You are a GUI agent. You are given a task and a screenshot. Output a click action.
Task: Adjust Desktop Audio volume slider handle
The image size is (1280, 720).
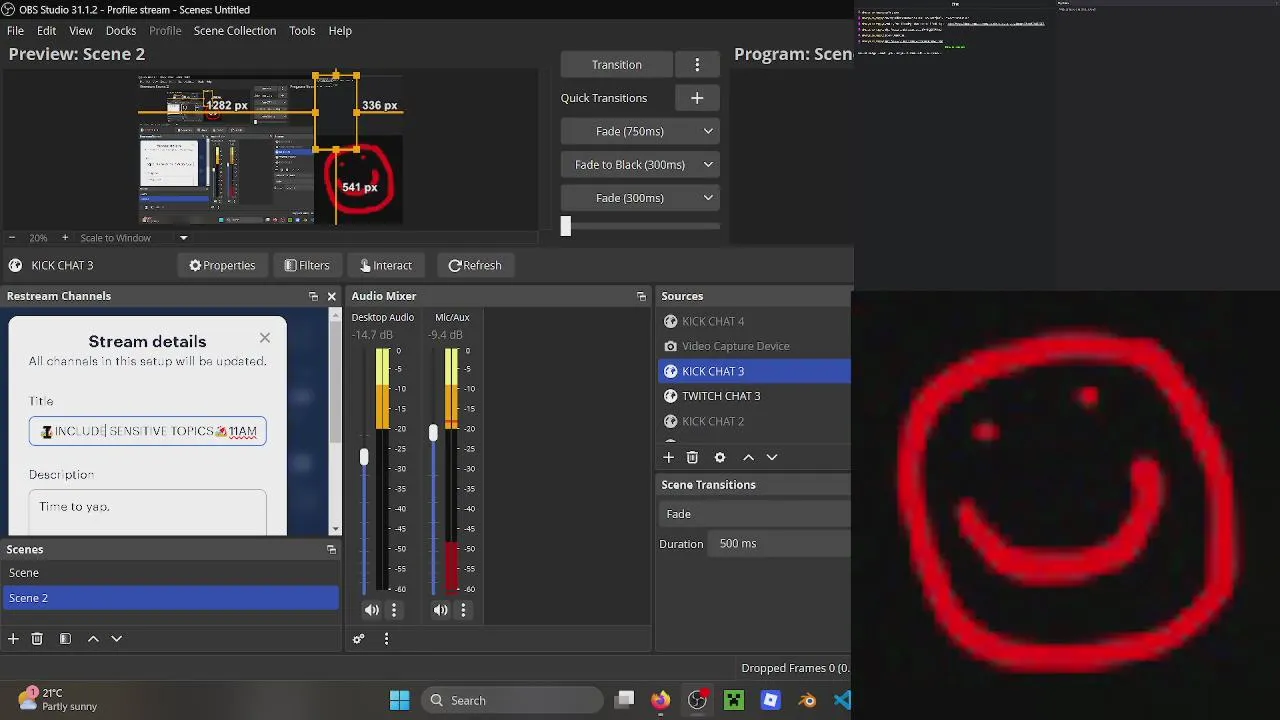point(364,457)
